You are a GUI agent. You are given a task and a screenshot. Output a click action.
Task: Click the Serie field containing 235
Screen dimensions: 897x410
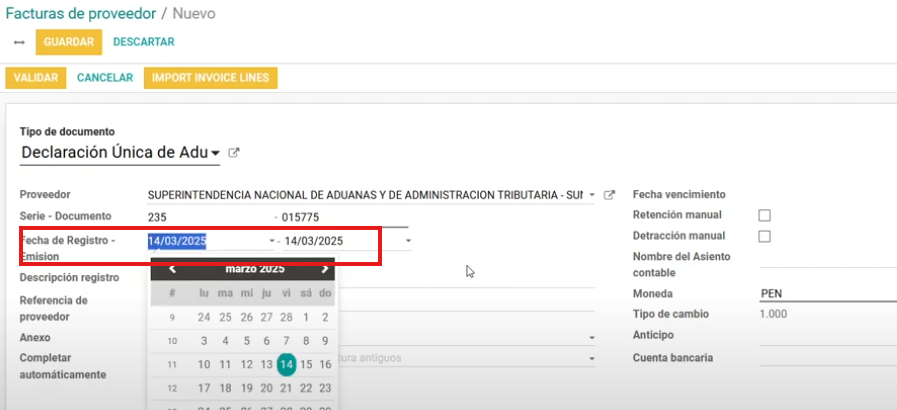coord(209,217)
